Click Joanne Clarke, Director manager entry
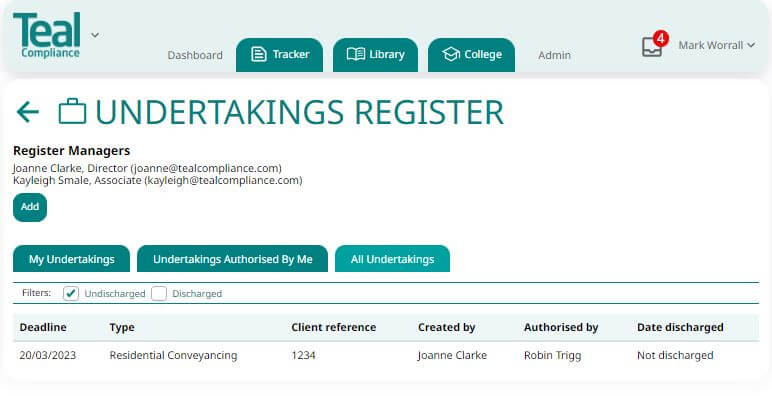 coord(147,168)
